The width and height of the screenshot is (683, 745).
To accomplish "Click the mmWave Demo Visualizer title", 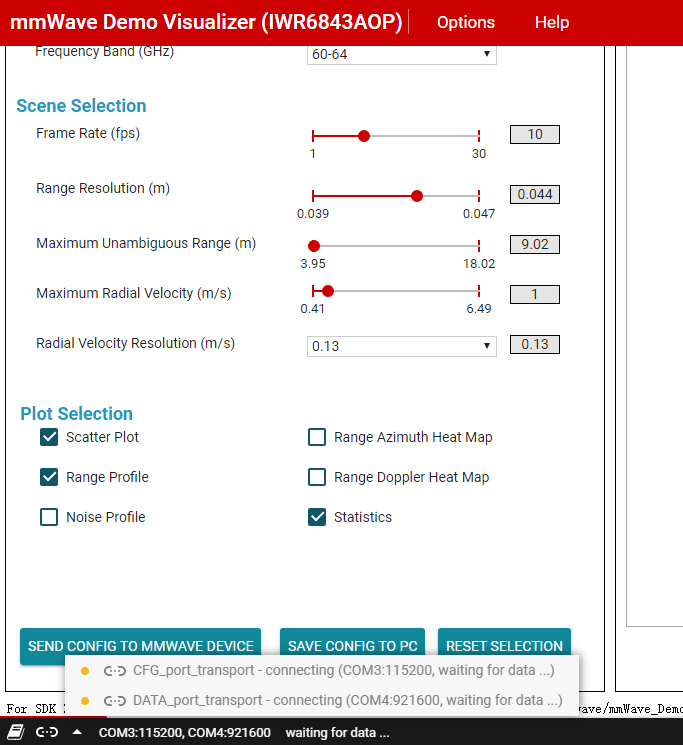I will (x=206, y=22).
